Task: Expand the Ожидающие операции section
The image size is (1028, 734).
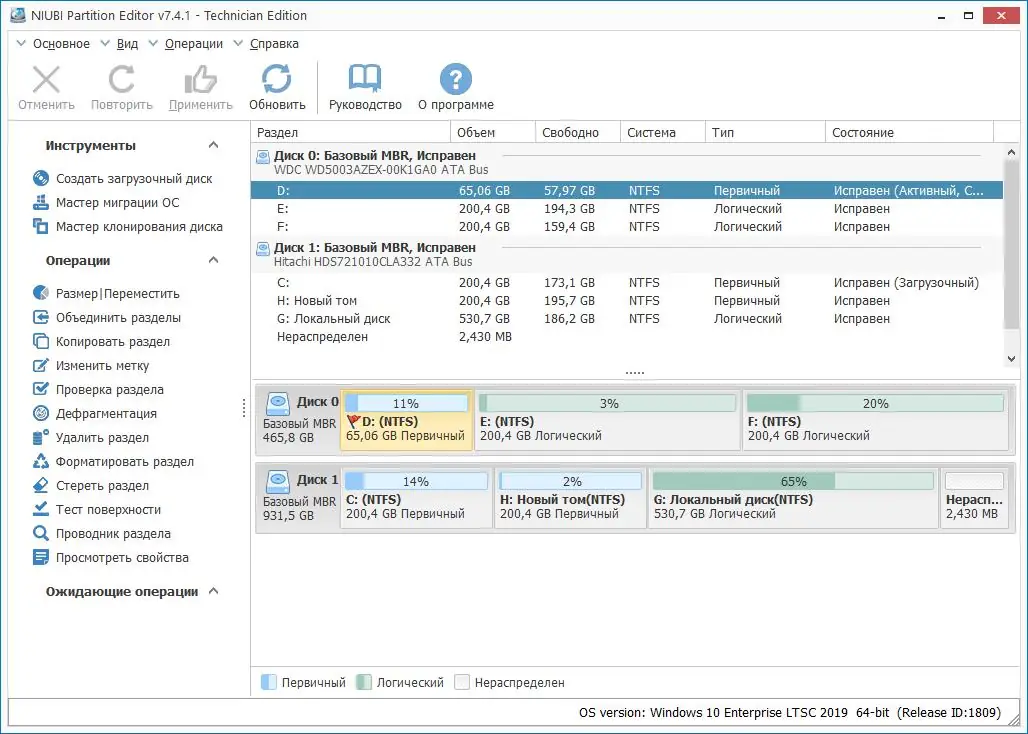Action: (x=211, y=591)
